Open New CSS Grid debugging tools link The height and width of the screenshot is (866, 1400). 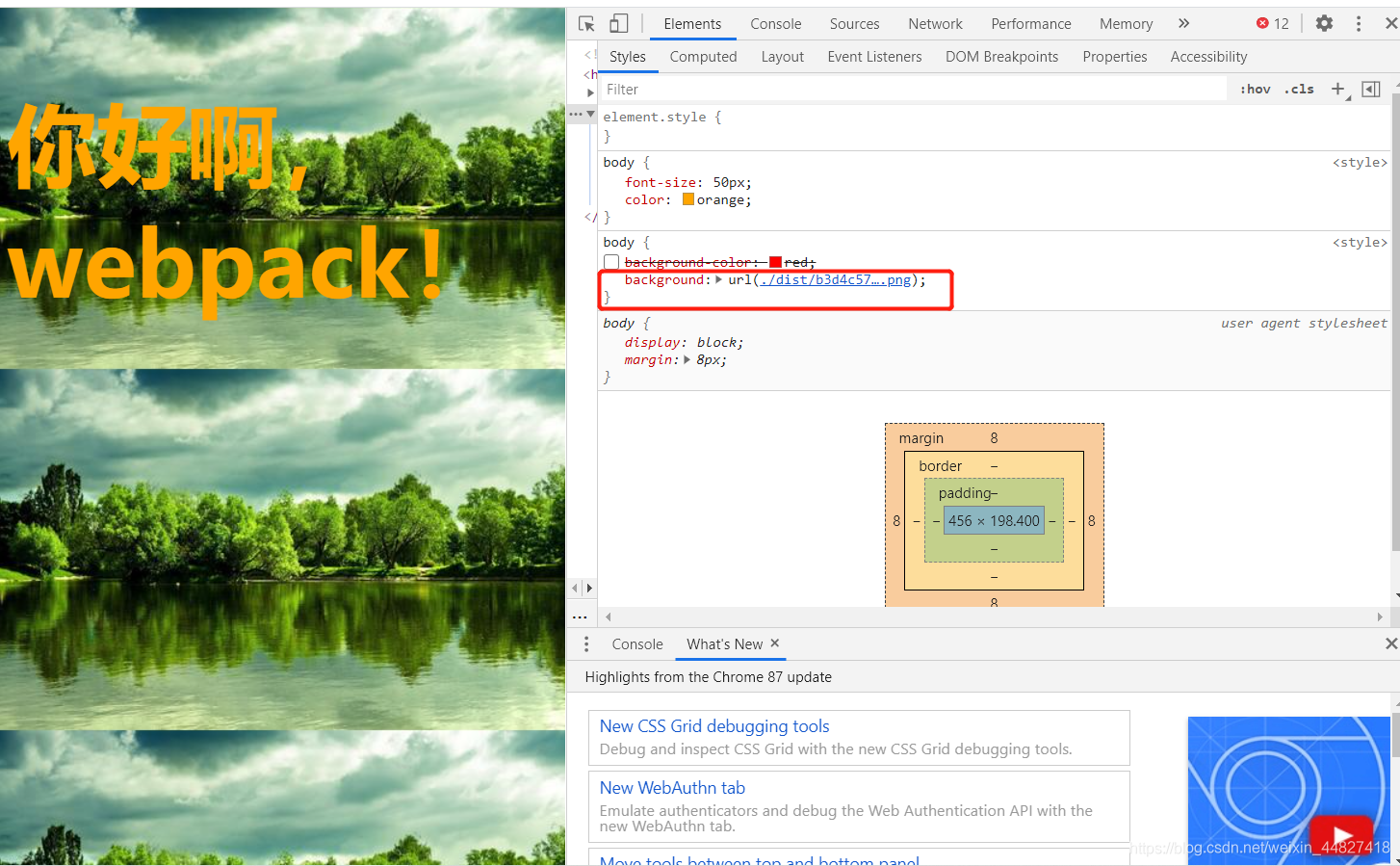click(714, 726)
